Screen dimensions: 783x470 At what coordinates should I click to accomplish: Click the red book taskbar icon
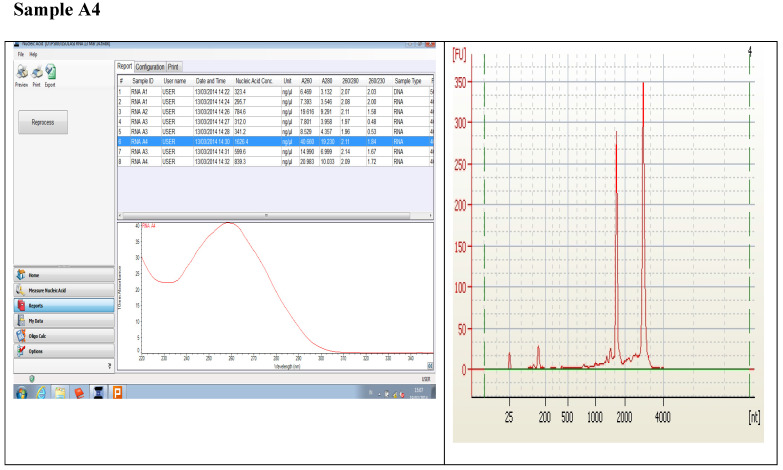[x=79, y=393]
